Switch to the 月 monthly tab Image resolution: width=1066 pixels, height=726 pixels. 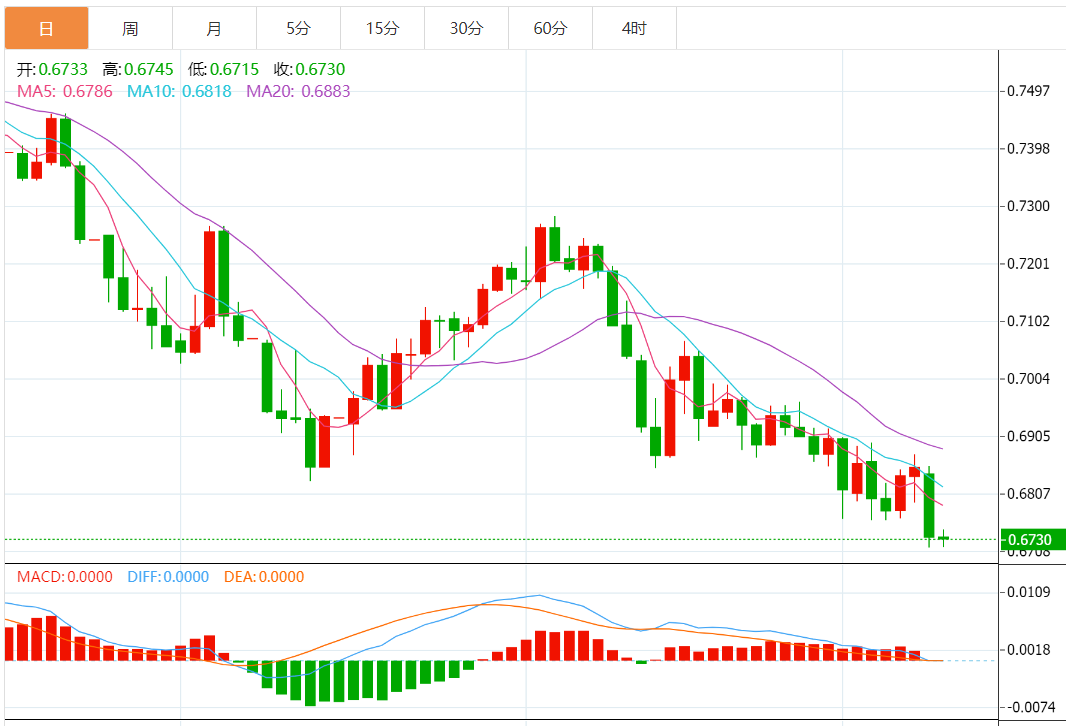[x=214, y=29]
